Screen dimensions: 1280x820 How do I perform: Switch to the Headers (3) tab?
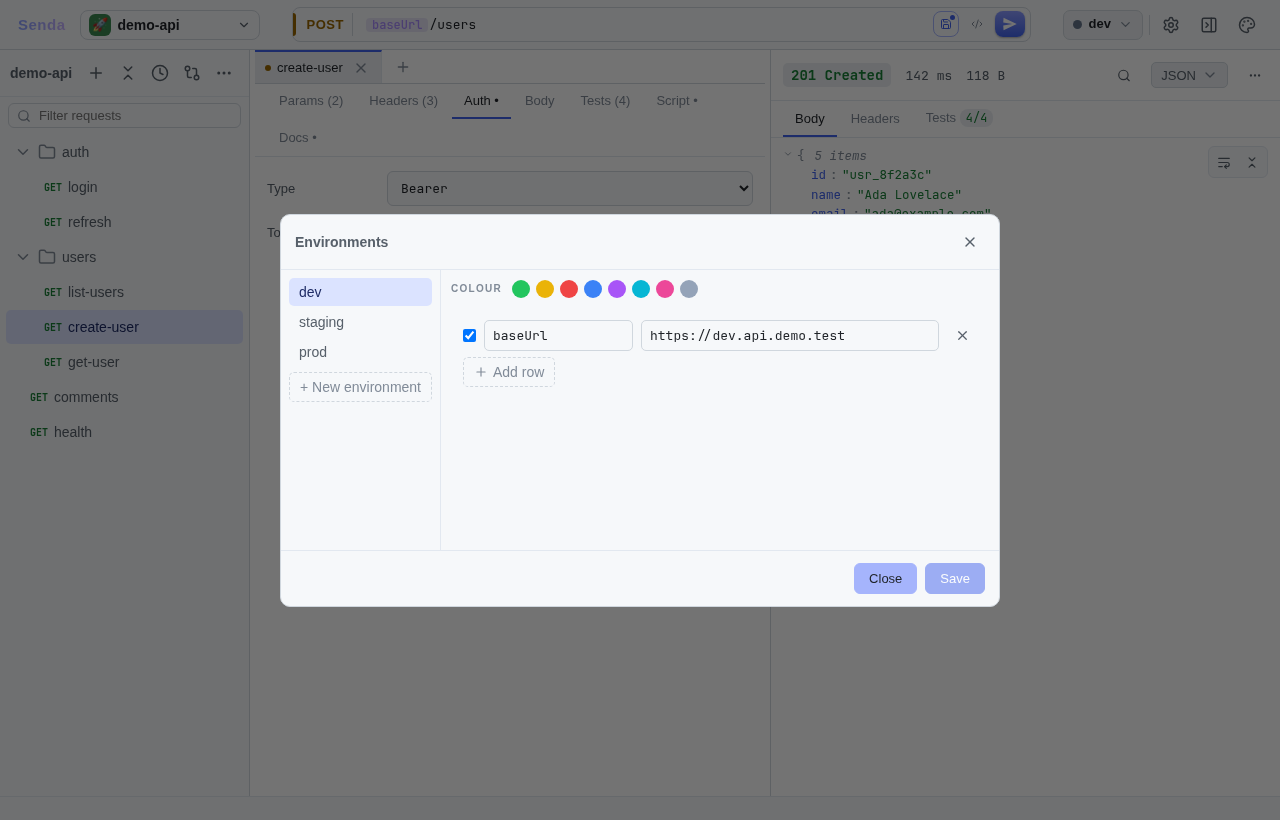(404, 100)
